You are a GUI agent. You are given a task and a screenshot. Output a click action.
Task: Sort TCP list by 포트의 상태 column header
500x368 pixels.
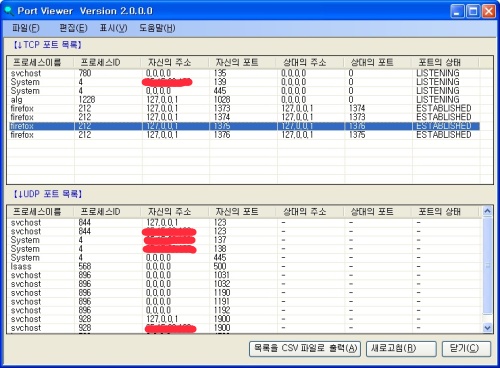click(446, 62)
